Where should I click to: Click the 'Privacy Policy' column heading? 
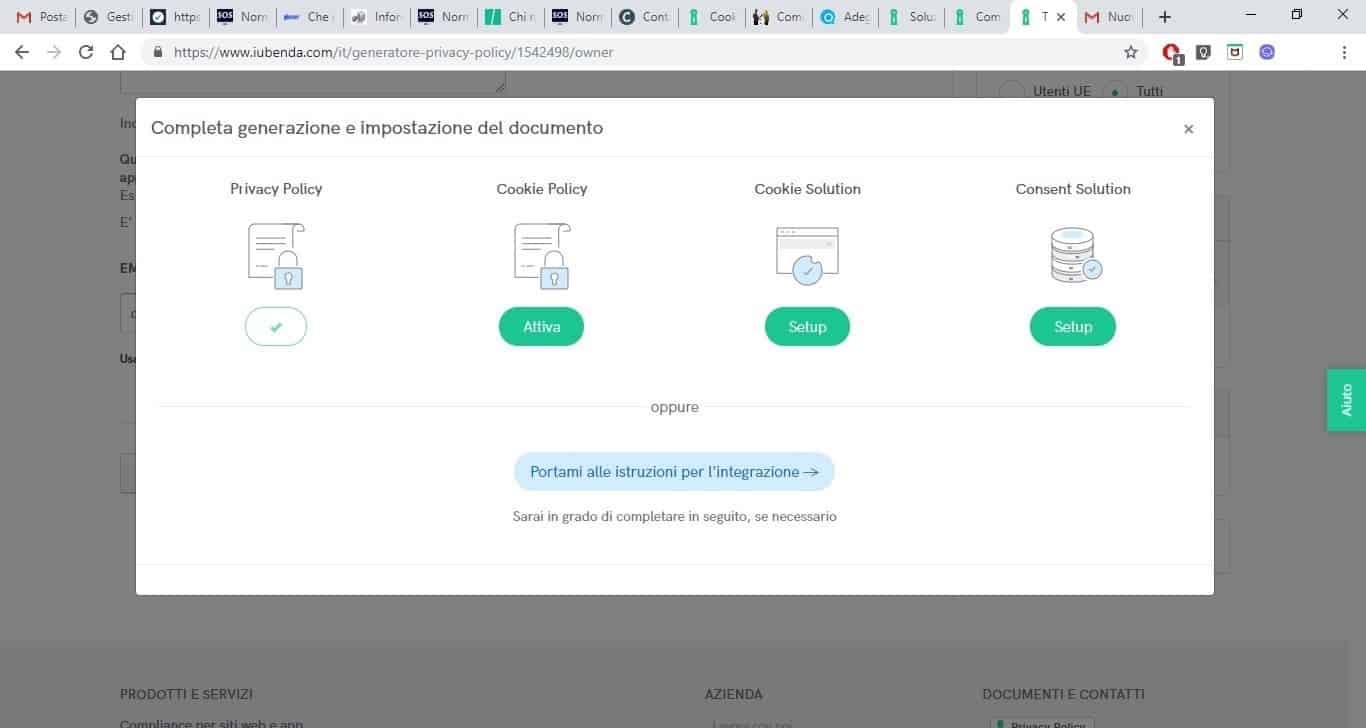pos(276,188)
